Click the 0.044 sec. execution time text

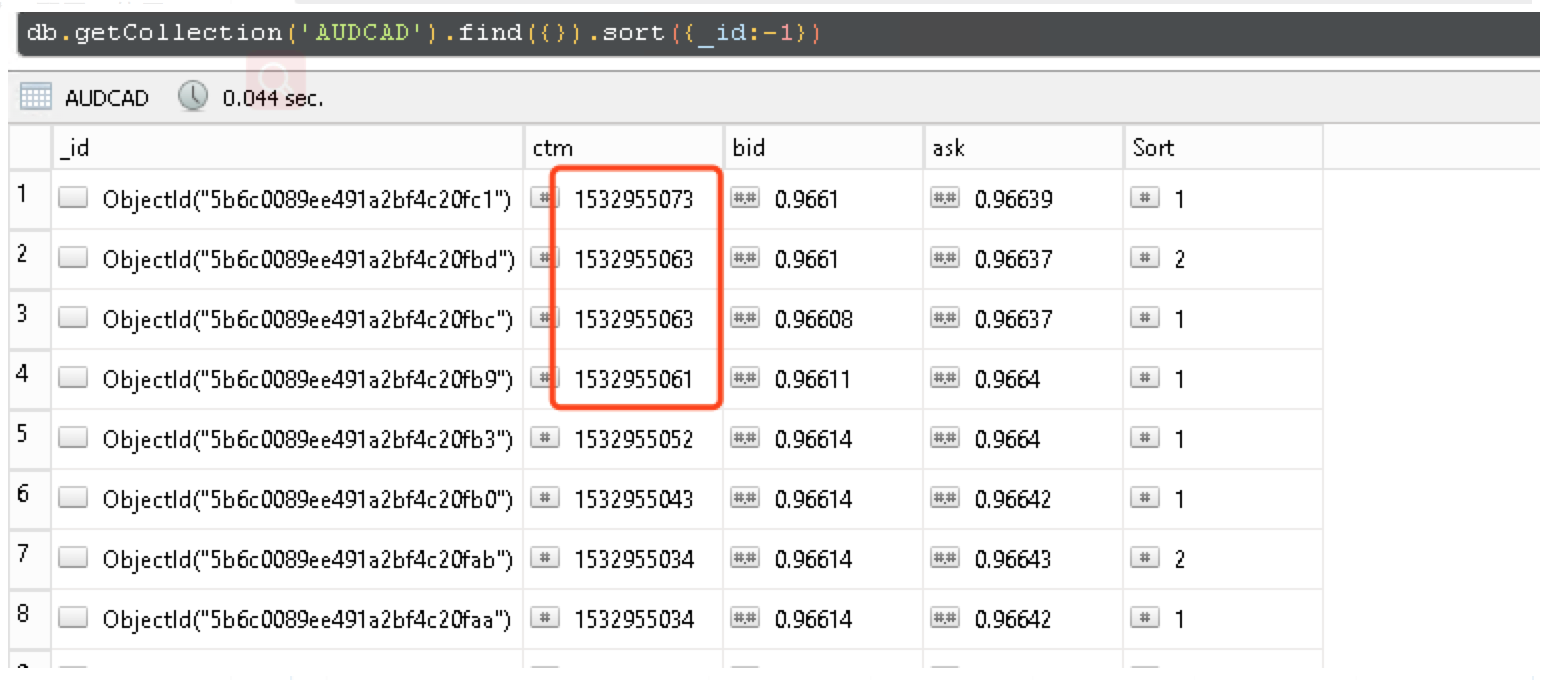tap(273, 98)
